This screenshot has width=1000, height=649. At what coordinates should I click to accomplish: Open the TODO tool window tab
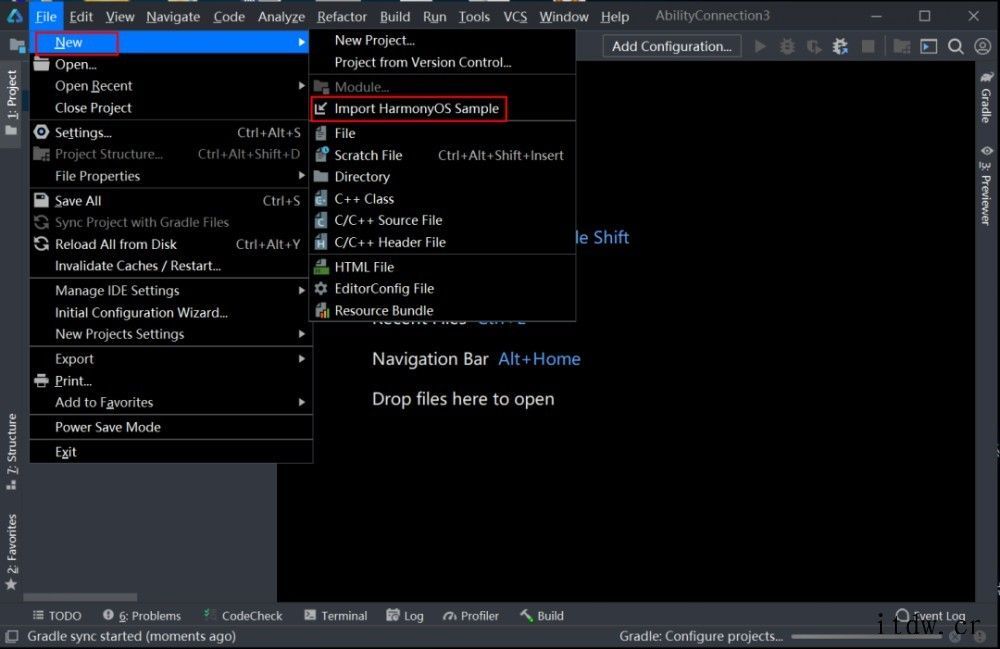[x=57, y=616]
